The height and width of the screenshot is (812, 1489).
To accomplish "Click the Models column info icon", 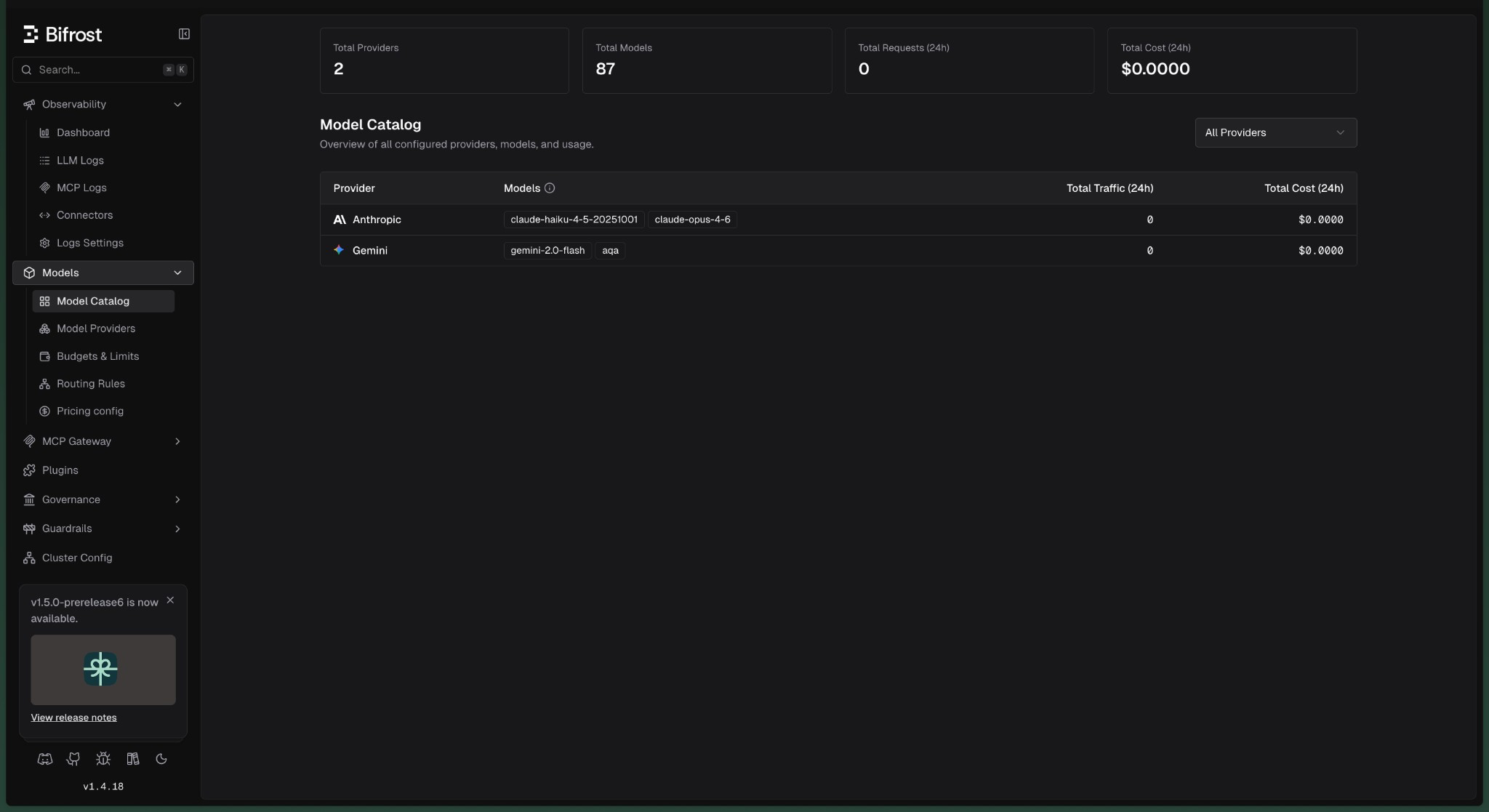I will pyautogui.click(x=550, y=188).
